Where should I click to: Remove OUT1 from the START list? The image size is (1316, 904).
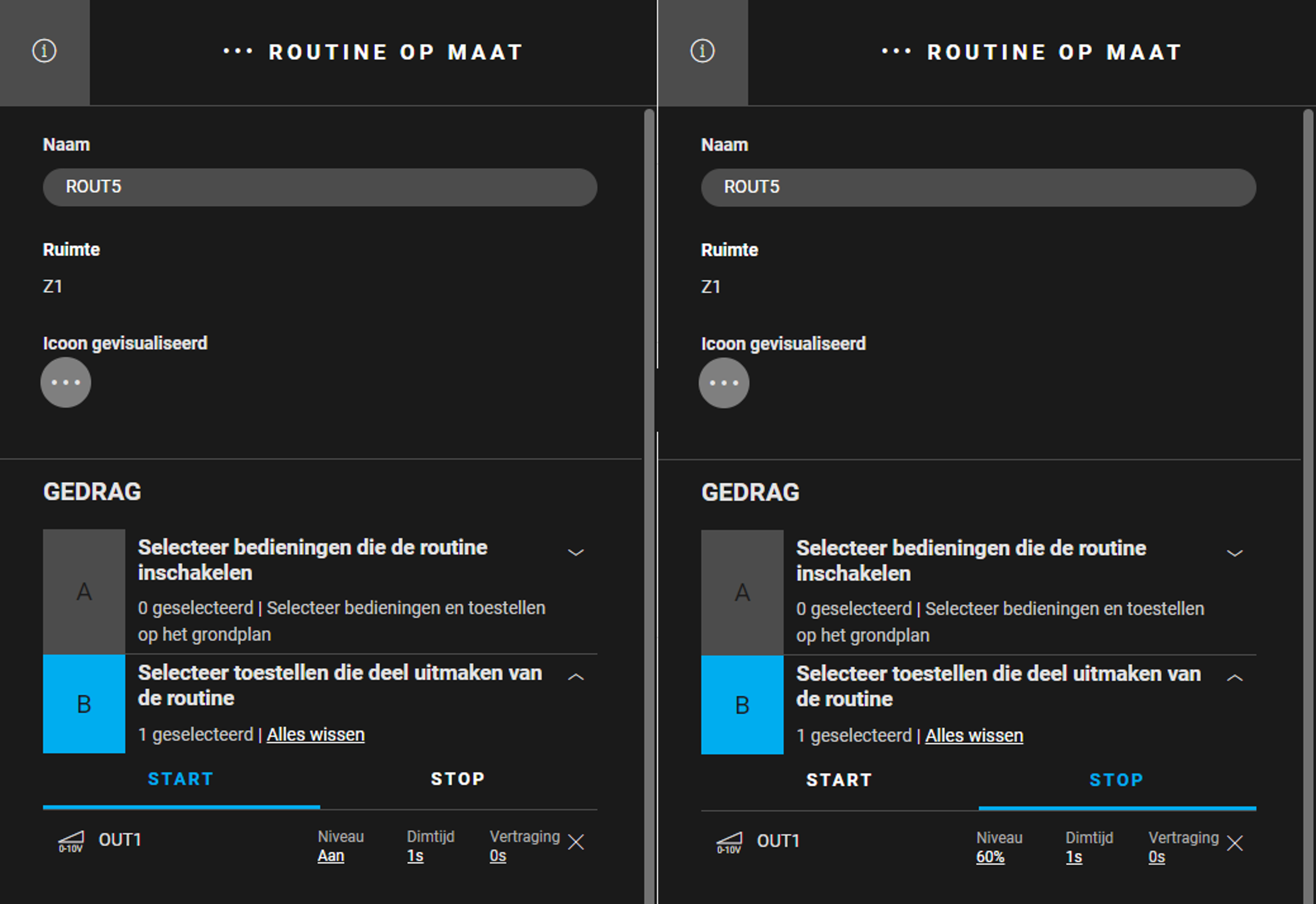click(576, 842)
